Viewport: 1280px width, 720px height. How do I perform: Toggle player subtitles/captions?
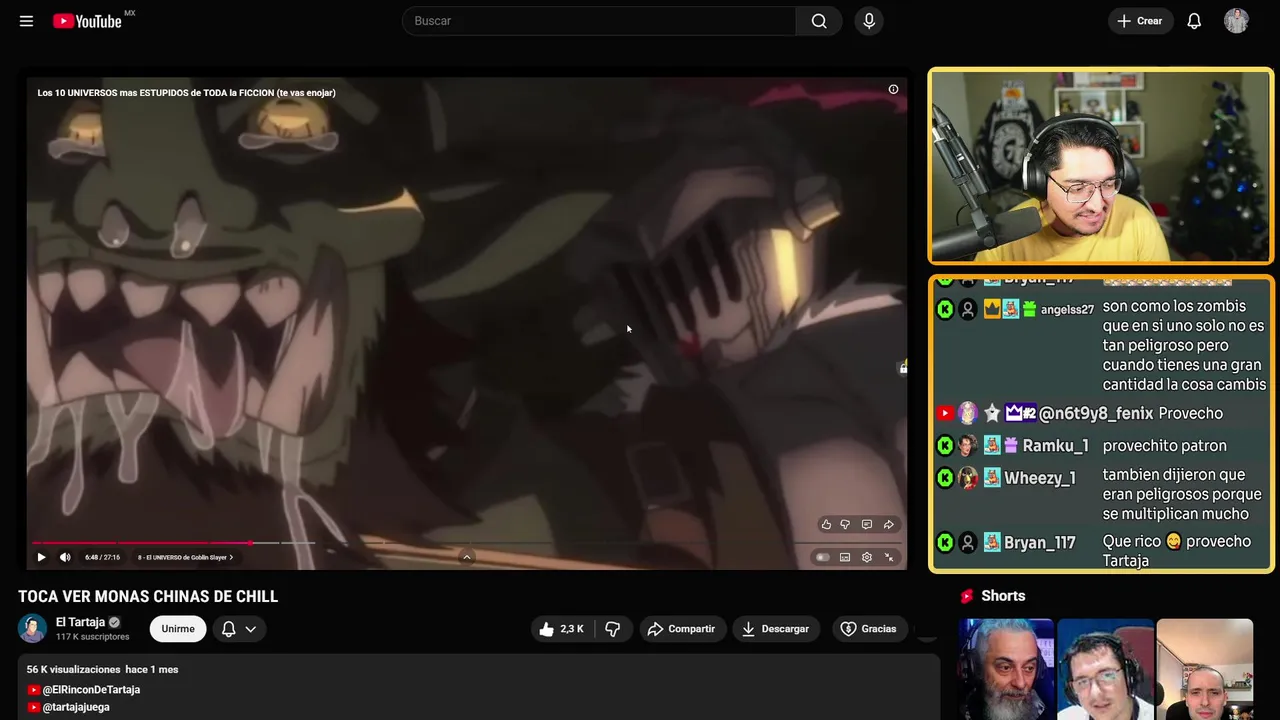[845, 557]
